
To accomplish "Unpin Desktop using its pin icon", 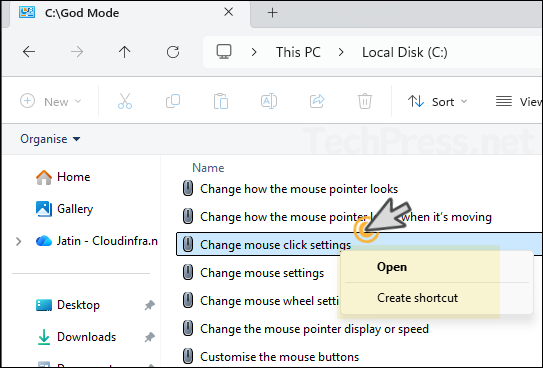I will 150,305.
